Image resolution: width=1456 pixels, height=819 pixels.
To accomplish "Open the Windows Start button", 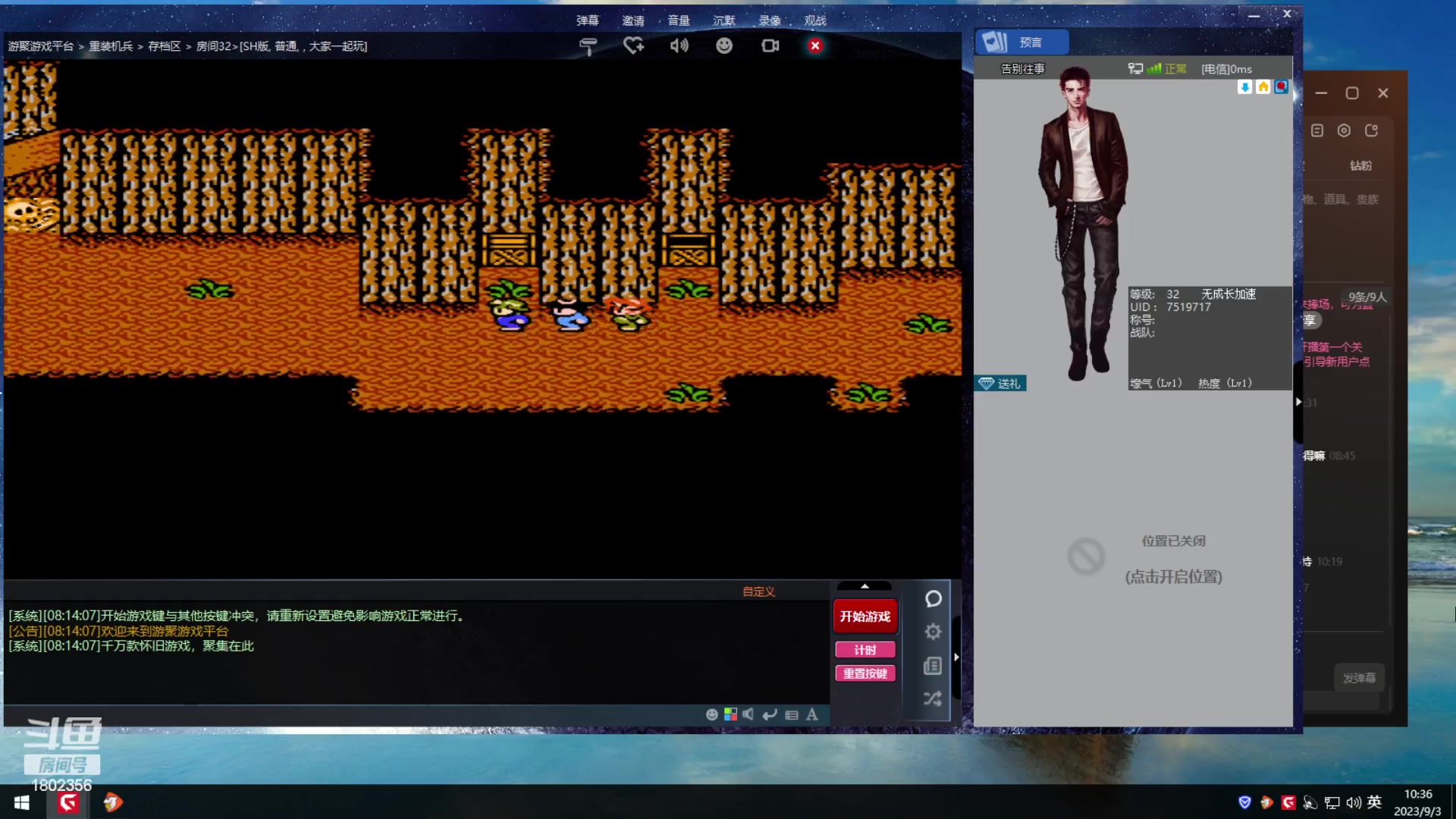I will [x=22, y=802].
